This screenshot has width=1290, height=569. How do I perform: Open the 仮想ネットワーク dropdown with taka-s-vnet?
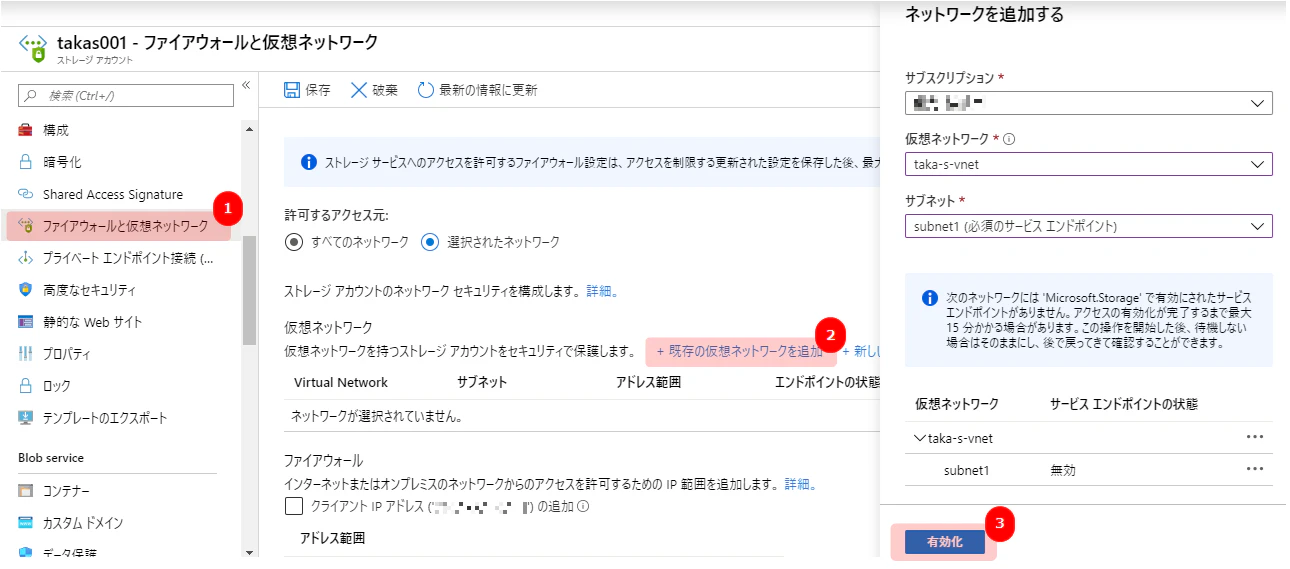pos(1089,164)
